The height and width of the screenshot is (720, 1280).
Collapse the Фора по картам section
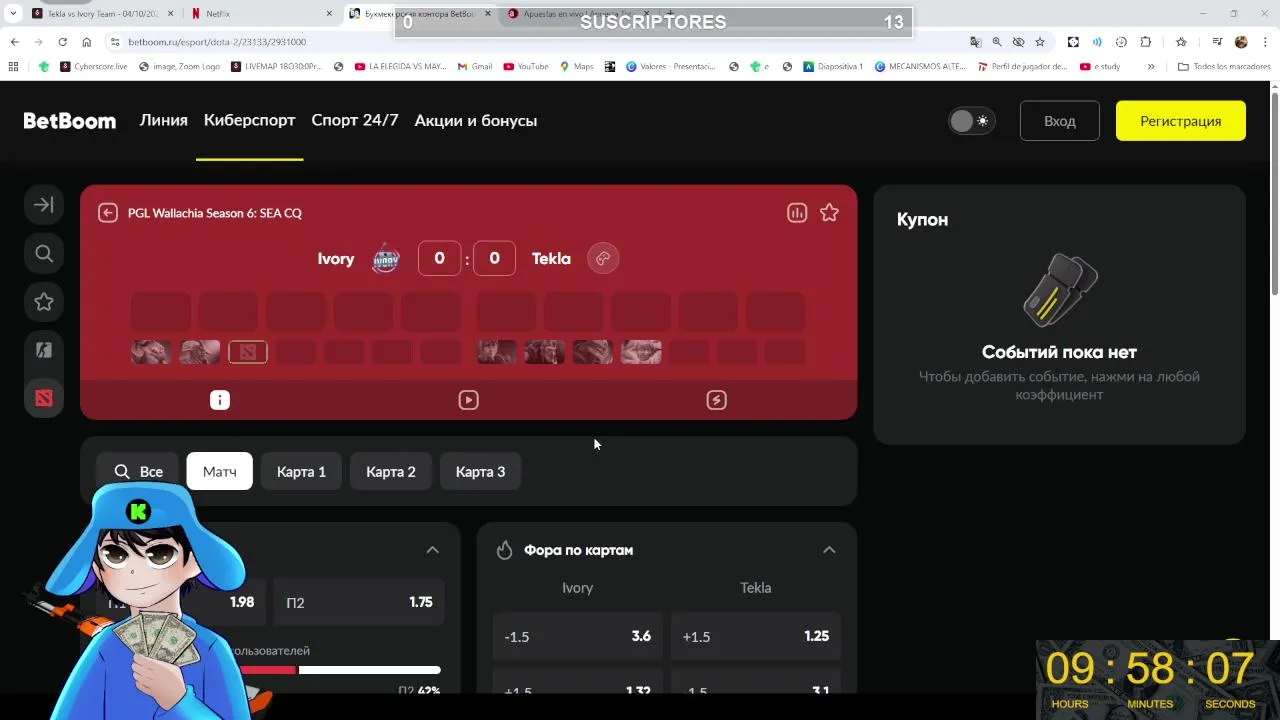pyautogui.click(x=829, y=550)
